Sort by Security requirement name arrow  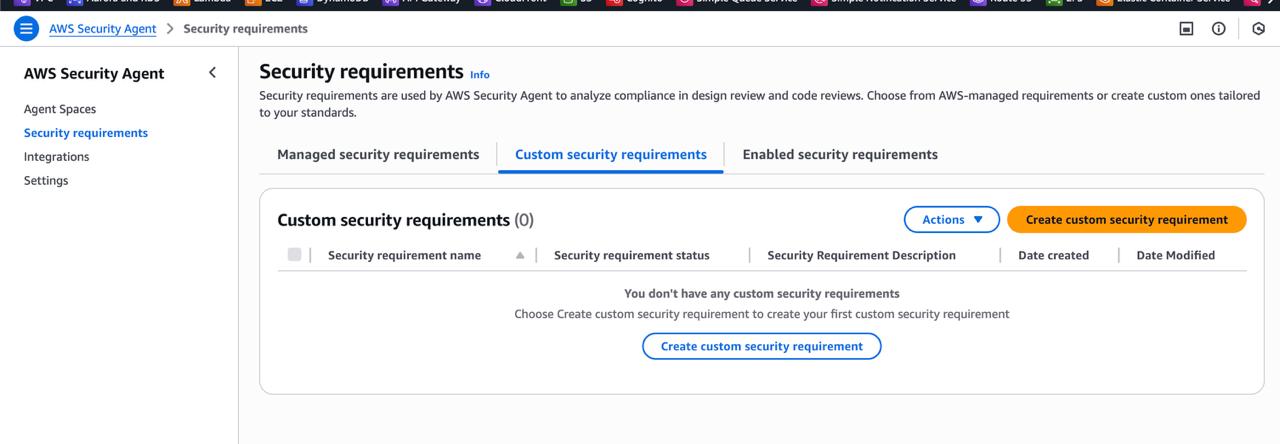click(520, 255)
